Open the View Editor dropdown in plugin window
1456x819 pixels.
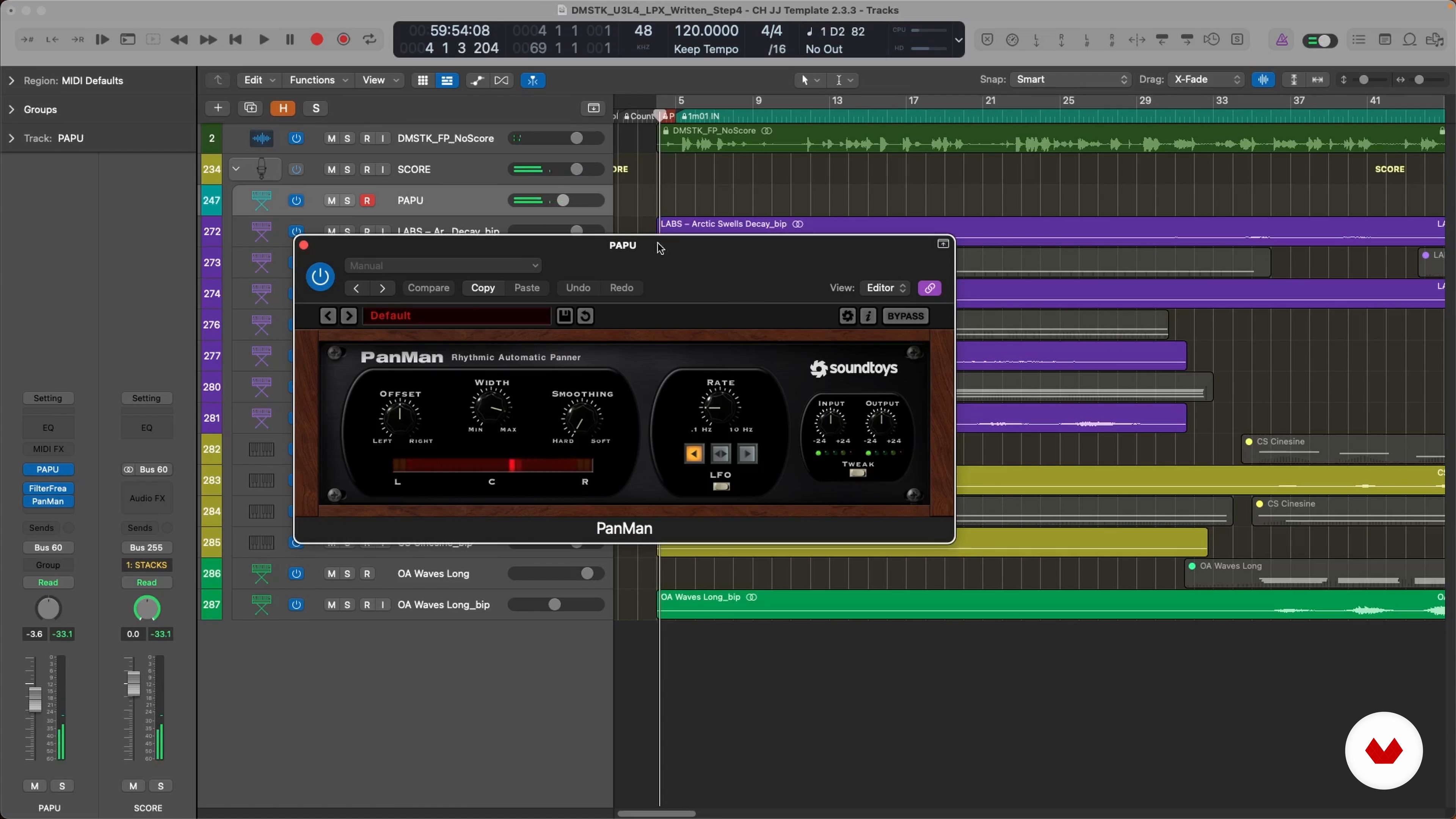[885, 288]
